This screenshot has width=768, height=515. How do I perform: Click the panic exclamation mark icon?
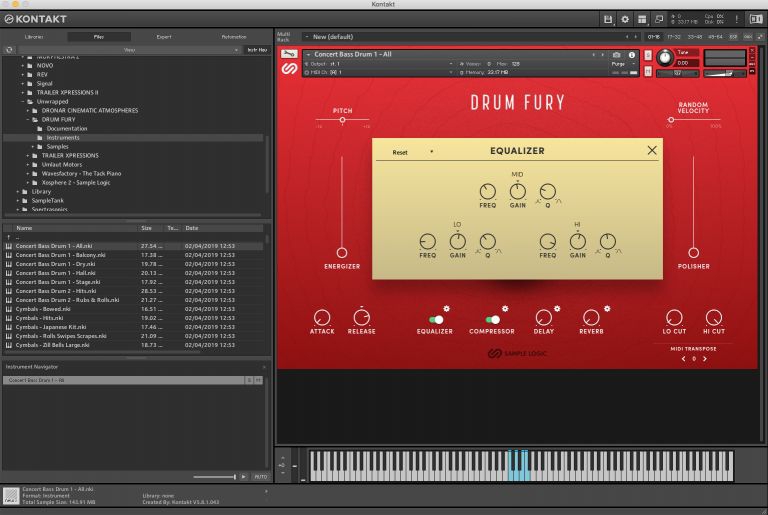[736, 19]
